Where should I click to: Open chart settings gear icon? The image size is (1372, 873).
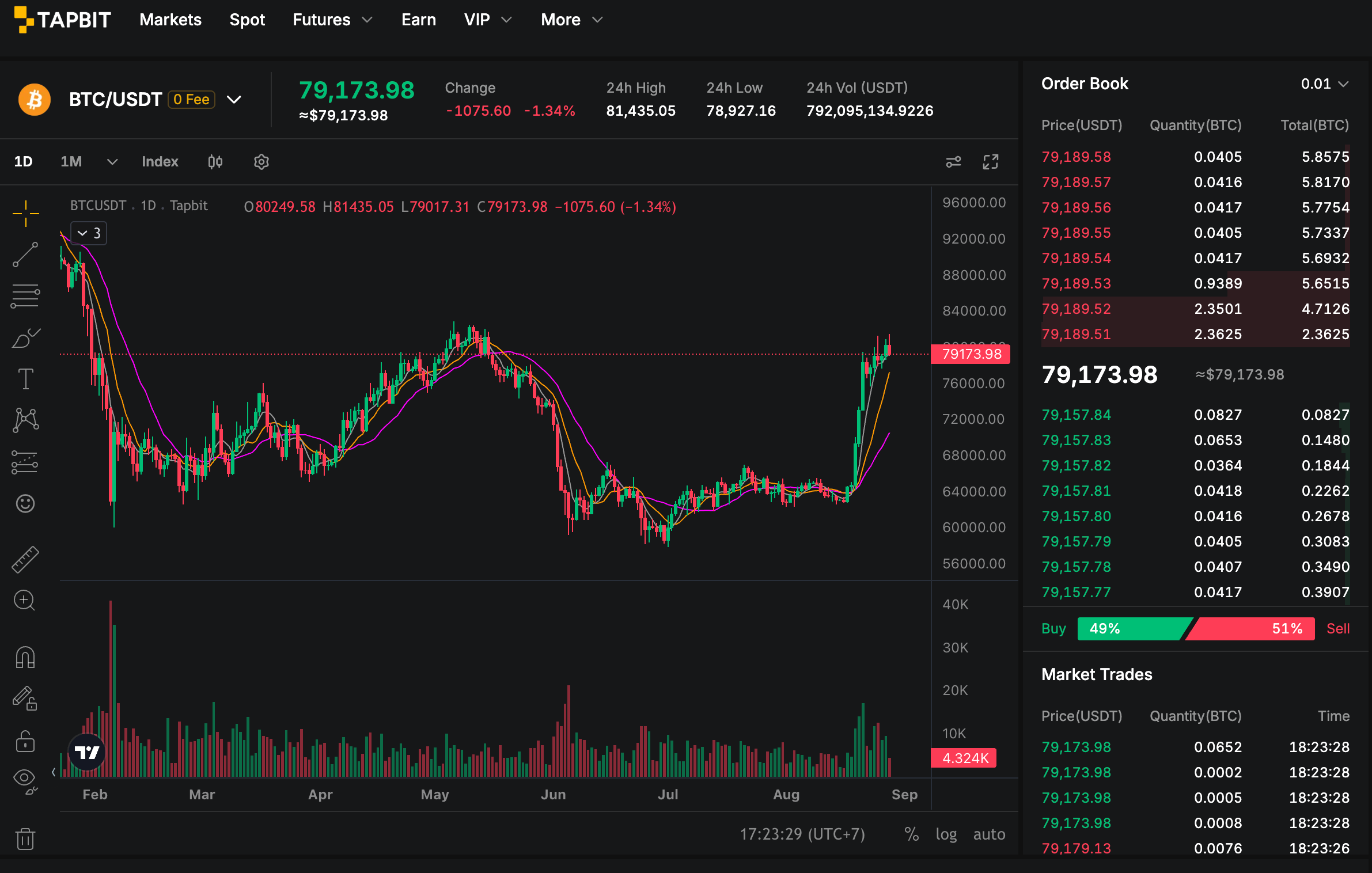[x=261, y=162]
